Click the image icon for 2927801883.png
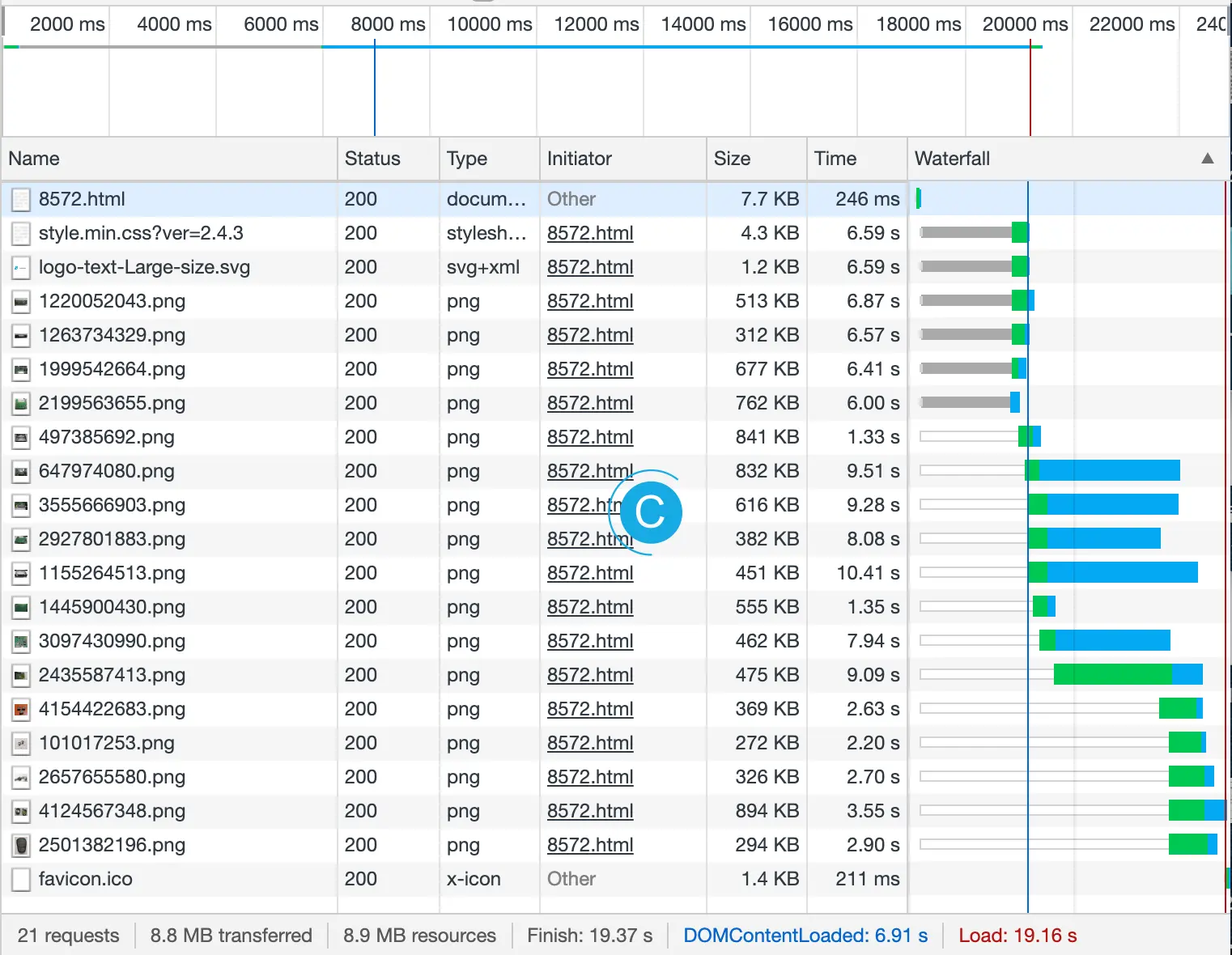 pos(21,539)
